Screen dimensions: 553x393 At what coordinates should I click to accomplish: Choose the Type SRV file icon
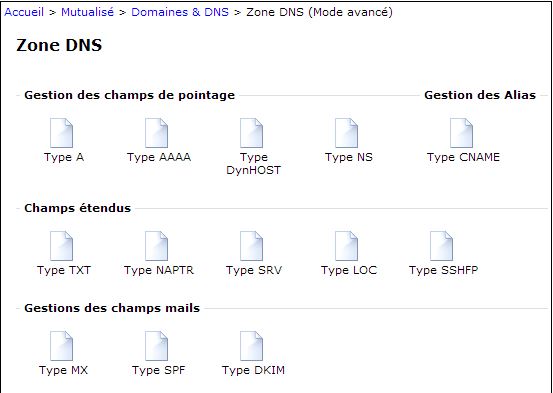251,246
